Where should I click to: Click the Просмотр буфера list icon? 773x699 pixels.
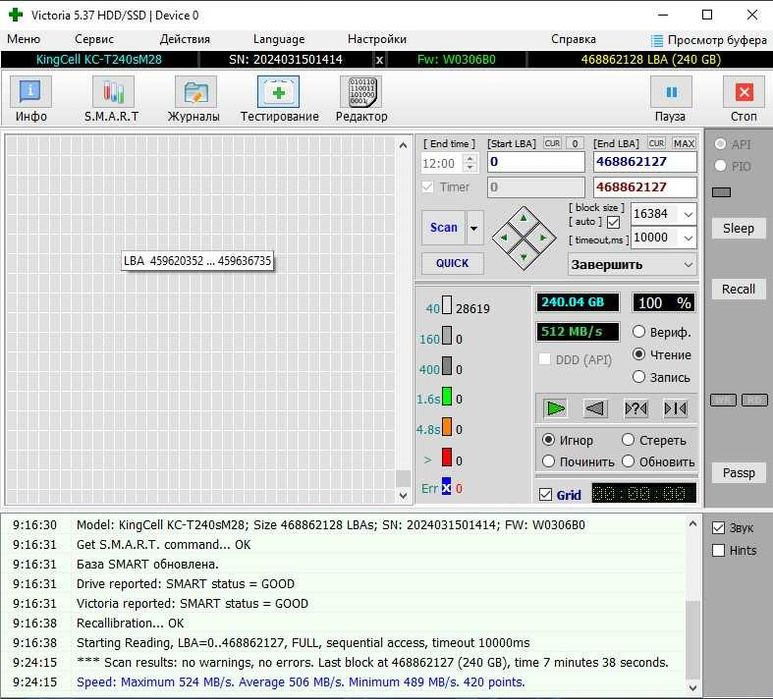pos(656,40)
